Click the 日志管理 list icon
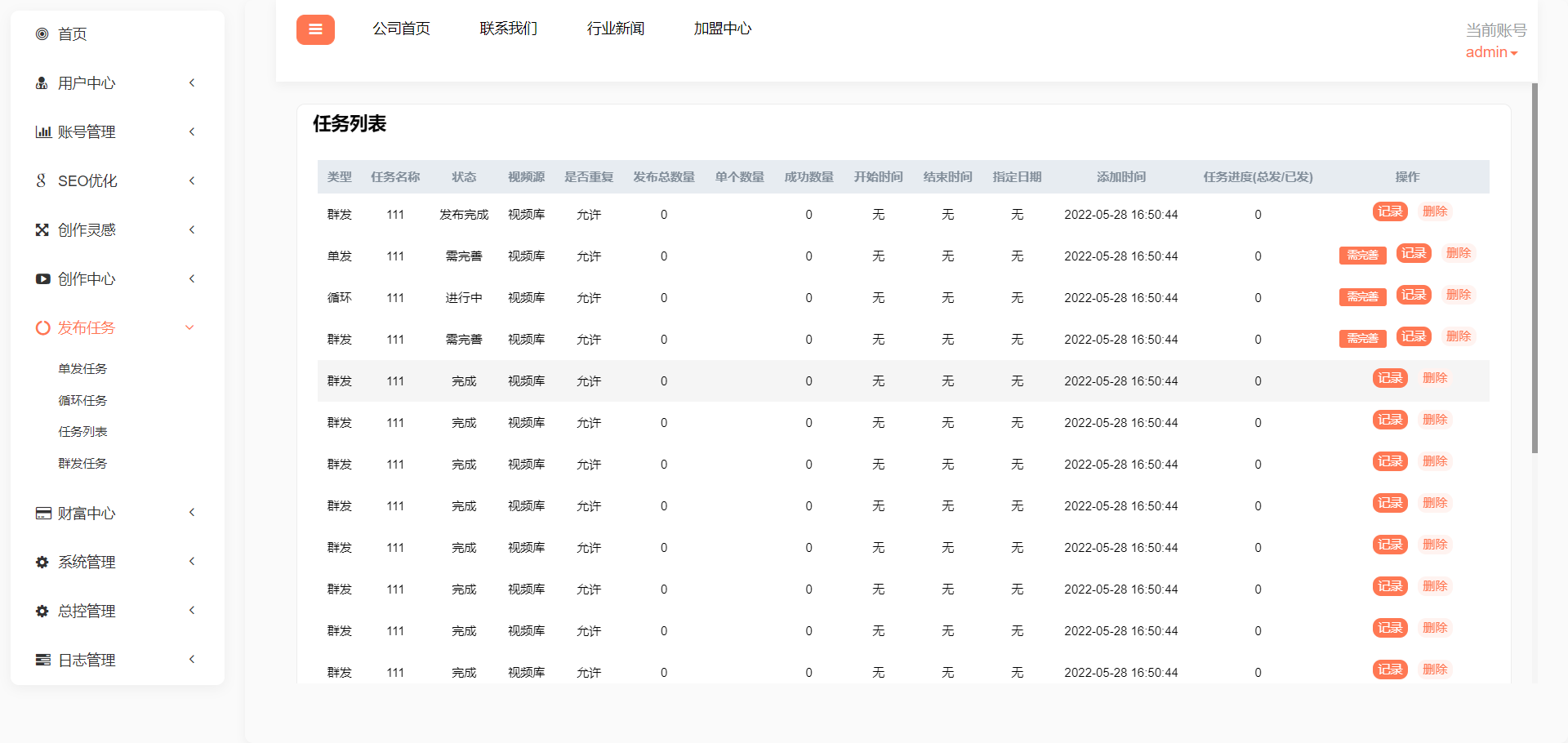 click(x=43, y=660)
